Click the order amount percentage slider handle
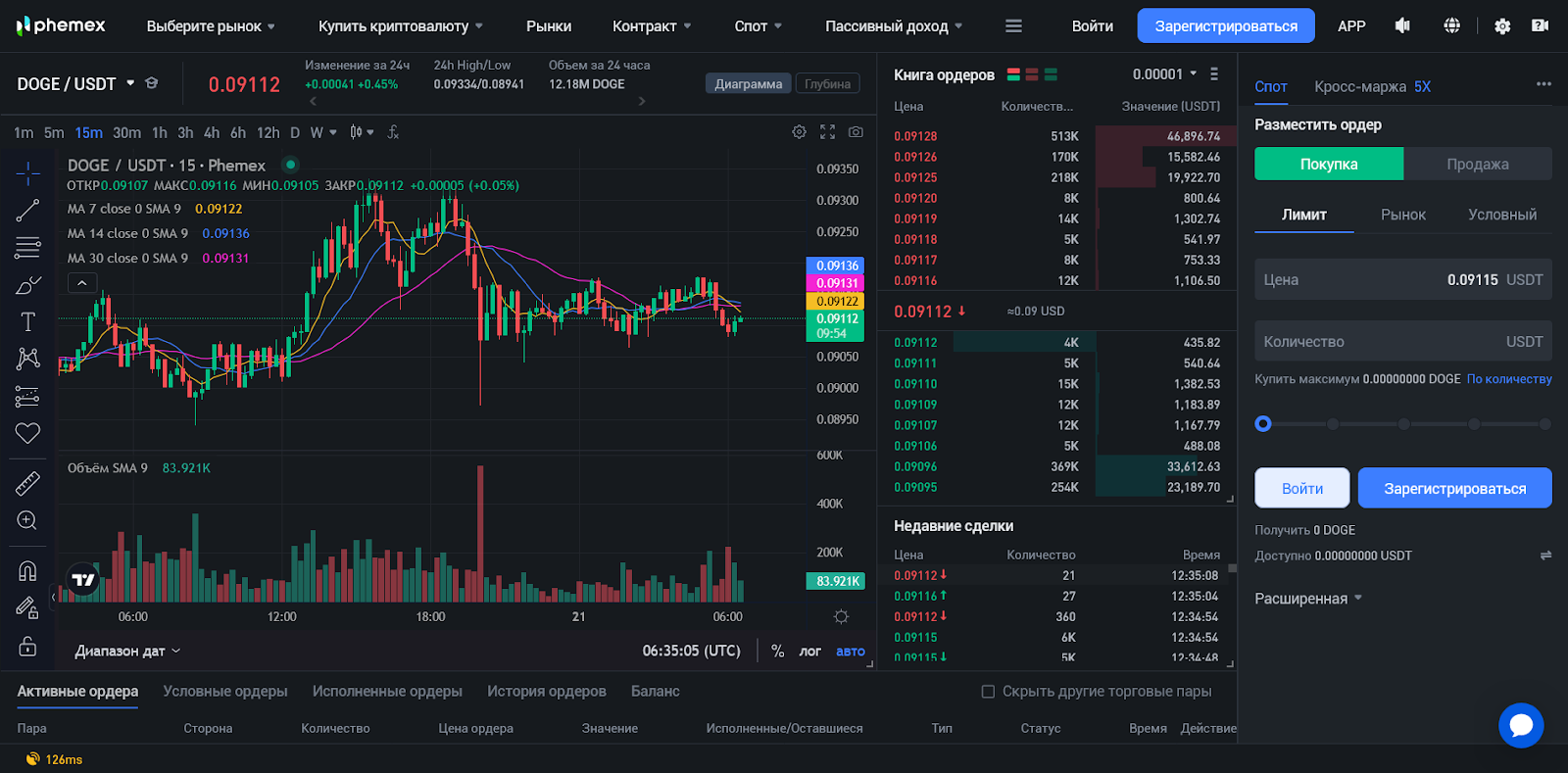The width and height of the screenshot is (1568, 773). point(1263,424)
